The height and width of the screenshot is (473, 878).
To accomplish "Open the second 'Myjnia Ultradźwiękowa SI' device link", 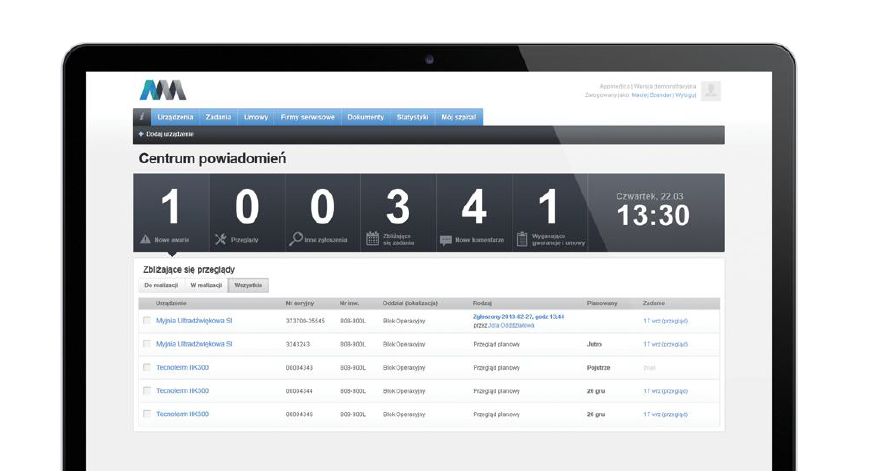I will pyautogui.click(x=194, y=343).
